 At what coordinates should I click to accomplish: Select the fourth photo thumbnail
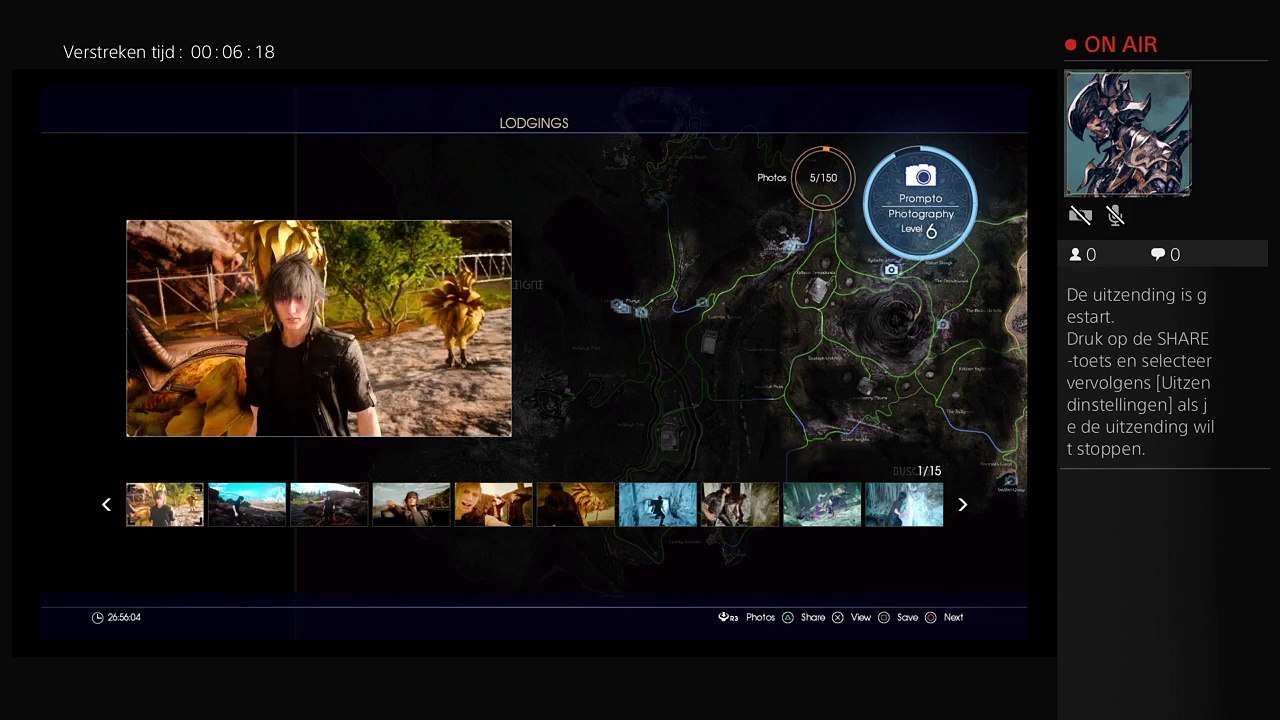(411, 505)
